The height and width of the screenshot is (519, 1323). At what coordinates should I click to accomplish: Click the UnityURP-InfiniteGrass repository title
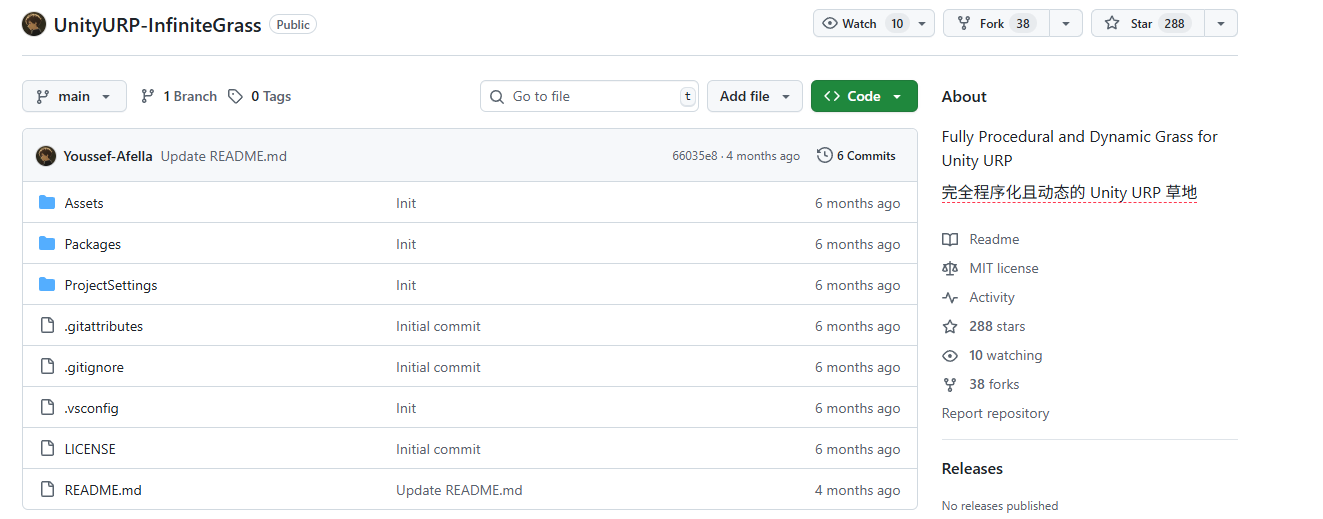coord(157,24)
